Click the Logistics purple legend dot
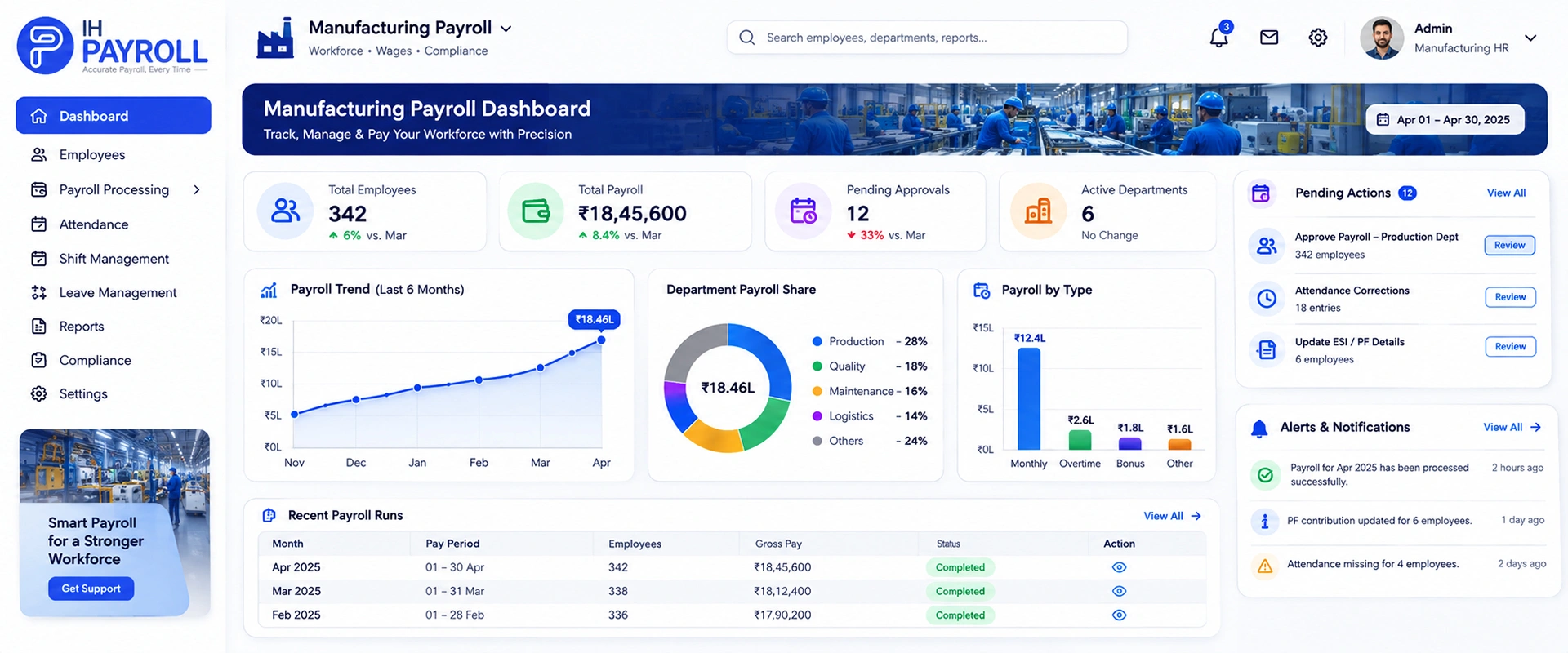 tap(817, 416)
